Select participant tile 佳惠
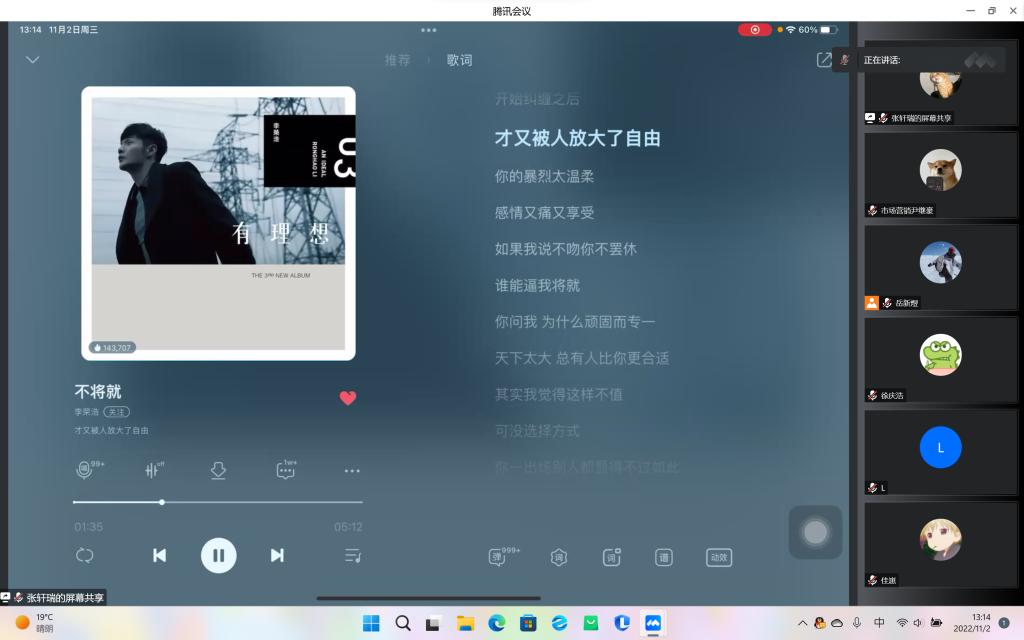1024x640 pixels. (x=940, y=545)
